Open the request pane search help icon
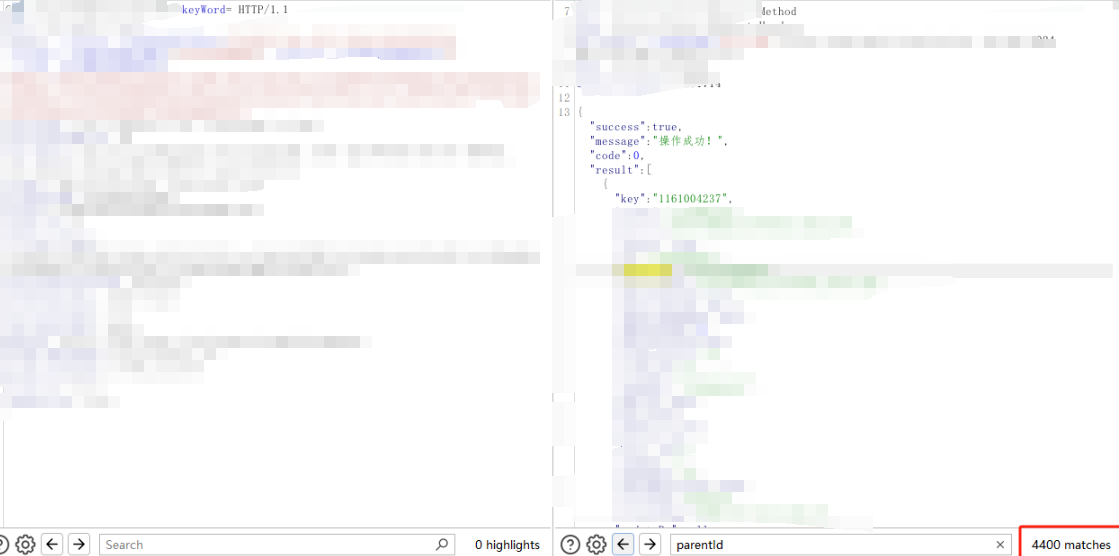 click(x=2, y=545)
